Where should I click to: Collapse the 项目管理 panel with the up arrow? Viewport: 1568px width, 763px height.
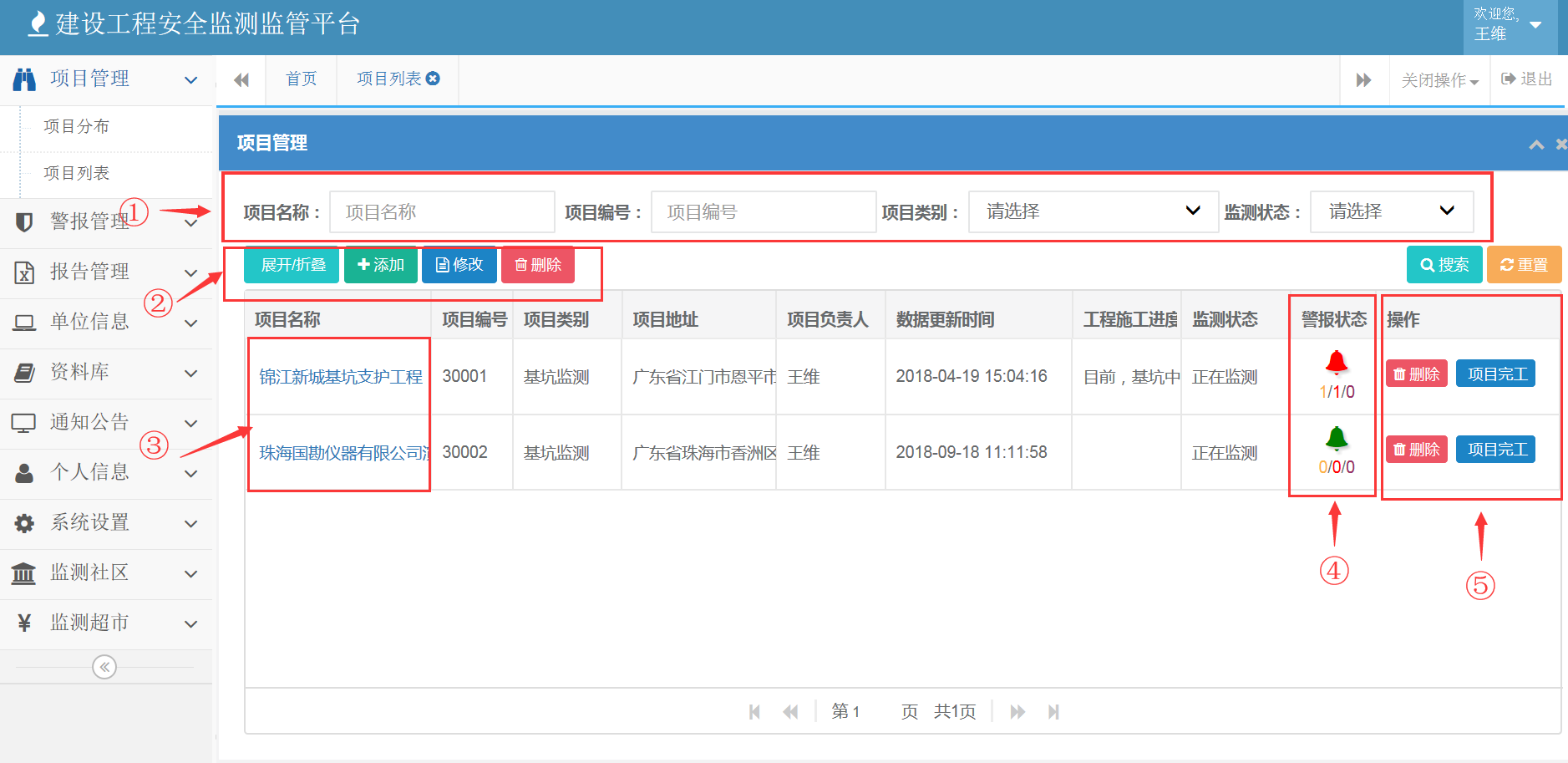click(1535, 144)
